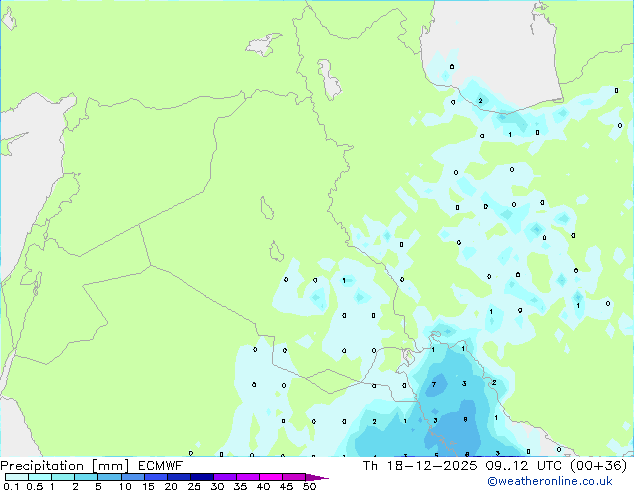Click the 0.1–0.5 mm legend color box

pyautogui.click(x=17, y=477)
